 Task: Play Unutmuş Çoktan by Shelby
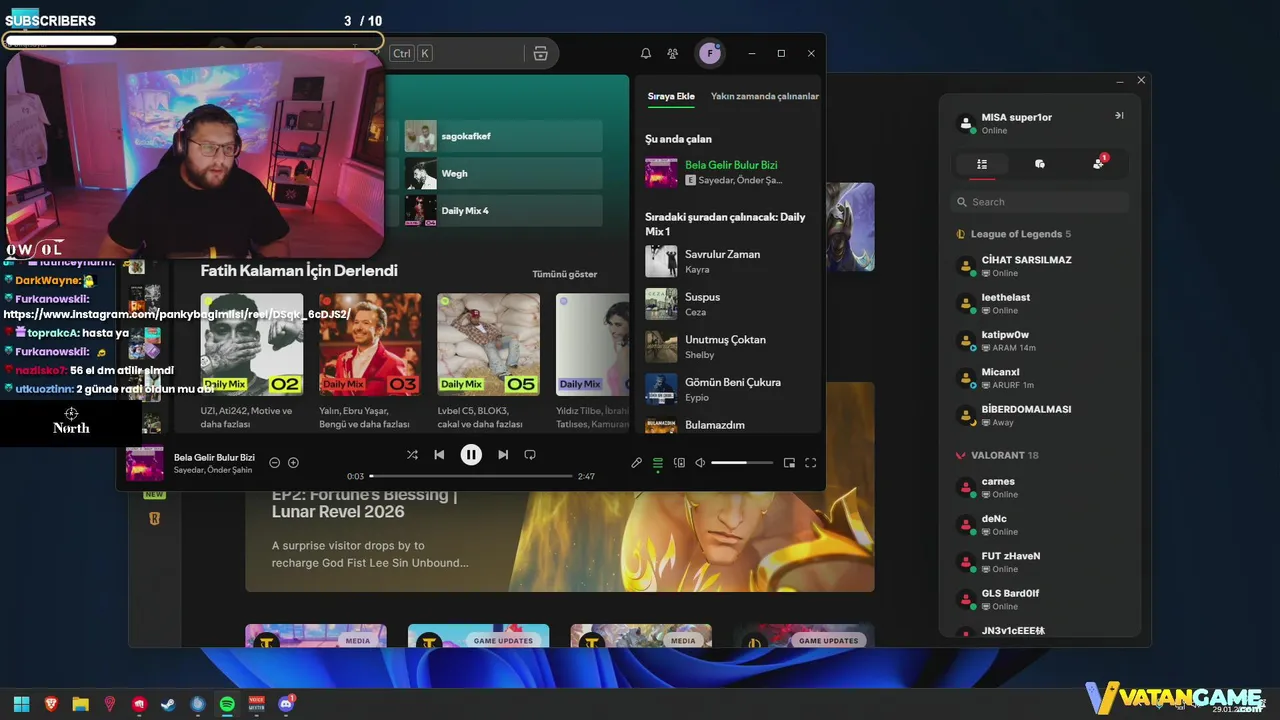(x=729, y=347)
